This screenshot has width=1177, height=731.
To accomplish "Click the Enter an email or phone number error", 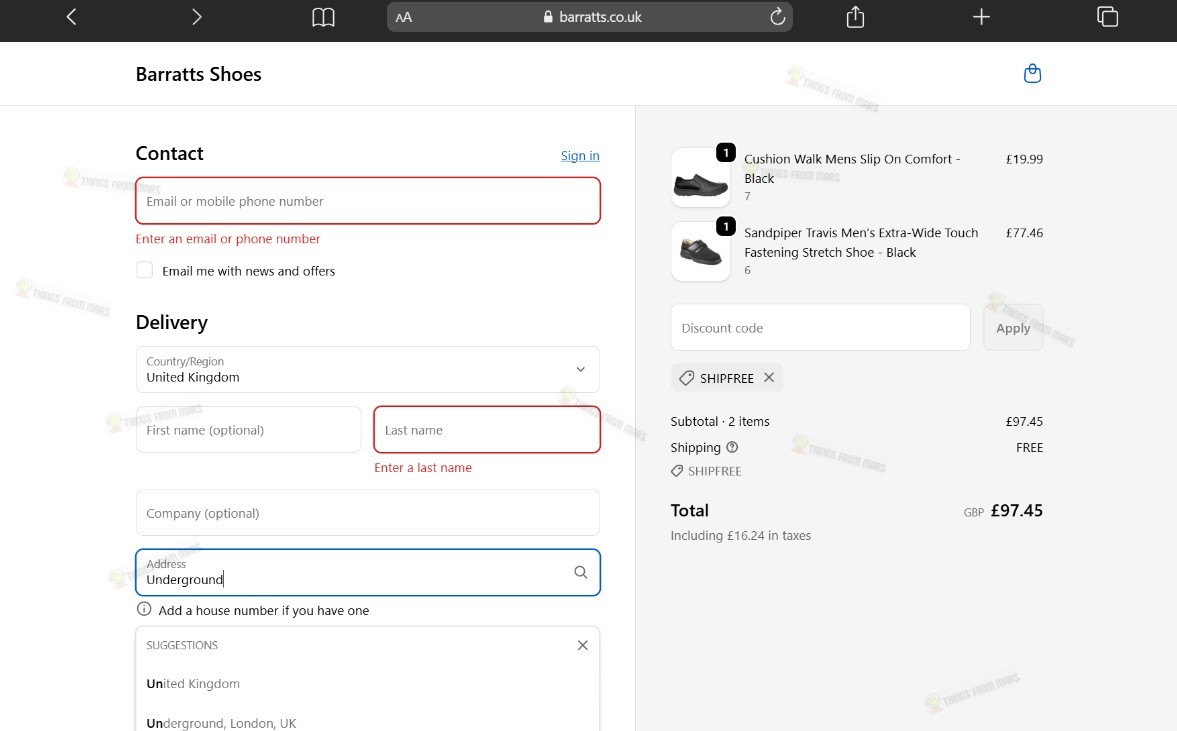I will [x=227, y=239].
